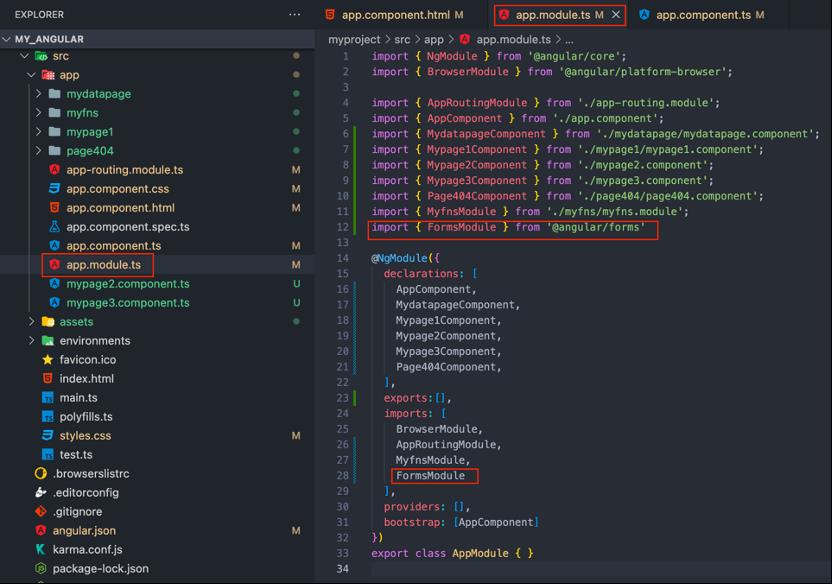The image size is (832, 584).
Task: Open the Explorer more actions menu
Action: (x=295, y=14)
